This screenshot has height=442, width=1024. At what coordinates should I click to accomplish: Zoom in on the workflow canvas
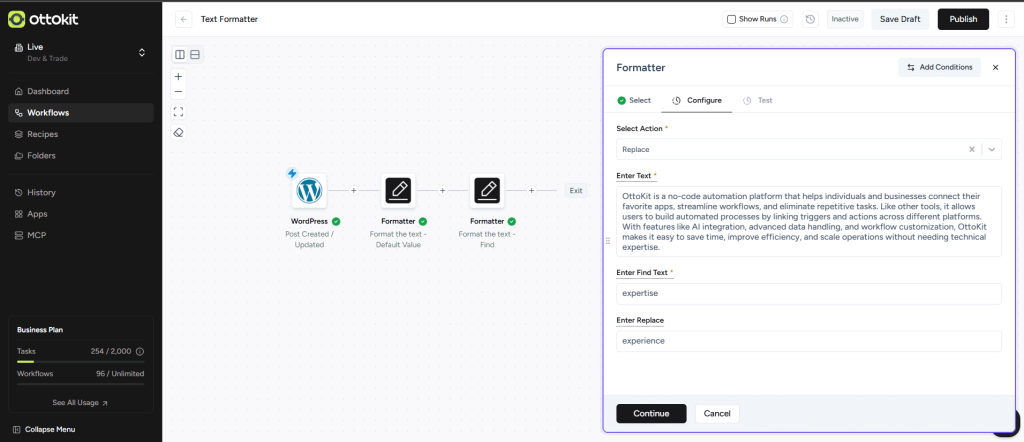[x=178, y=76]
